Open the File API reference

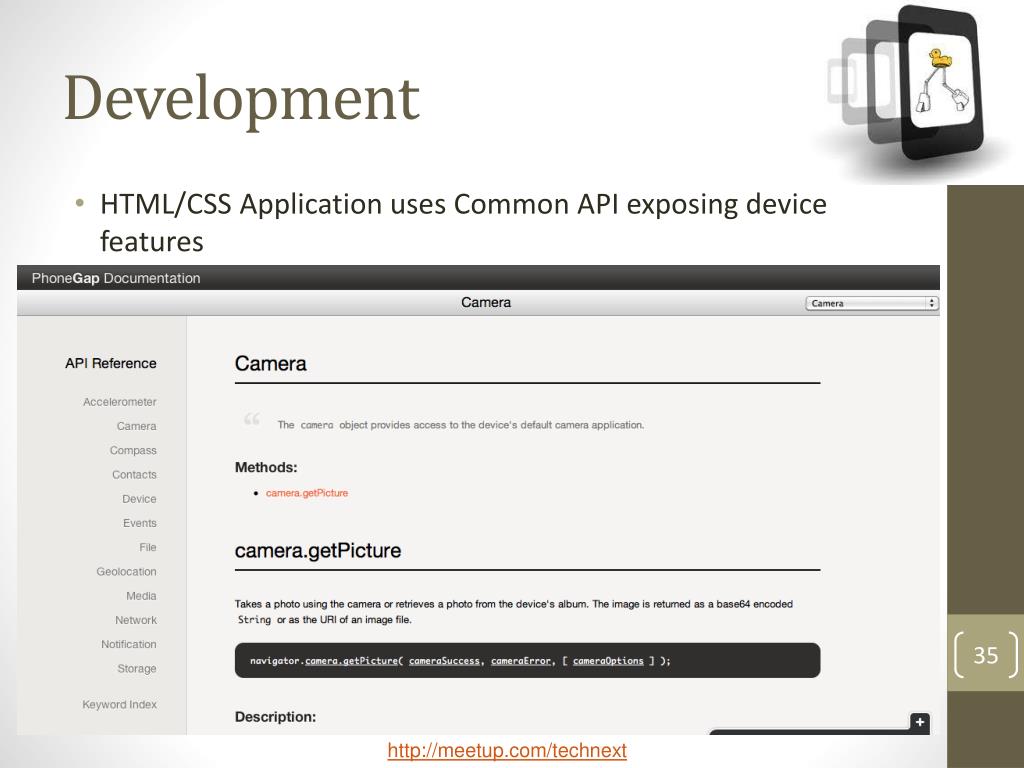pos(148,547)
